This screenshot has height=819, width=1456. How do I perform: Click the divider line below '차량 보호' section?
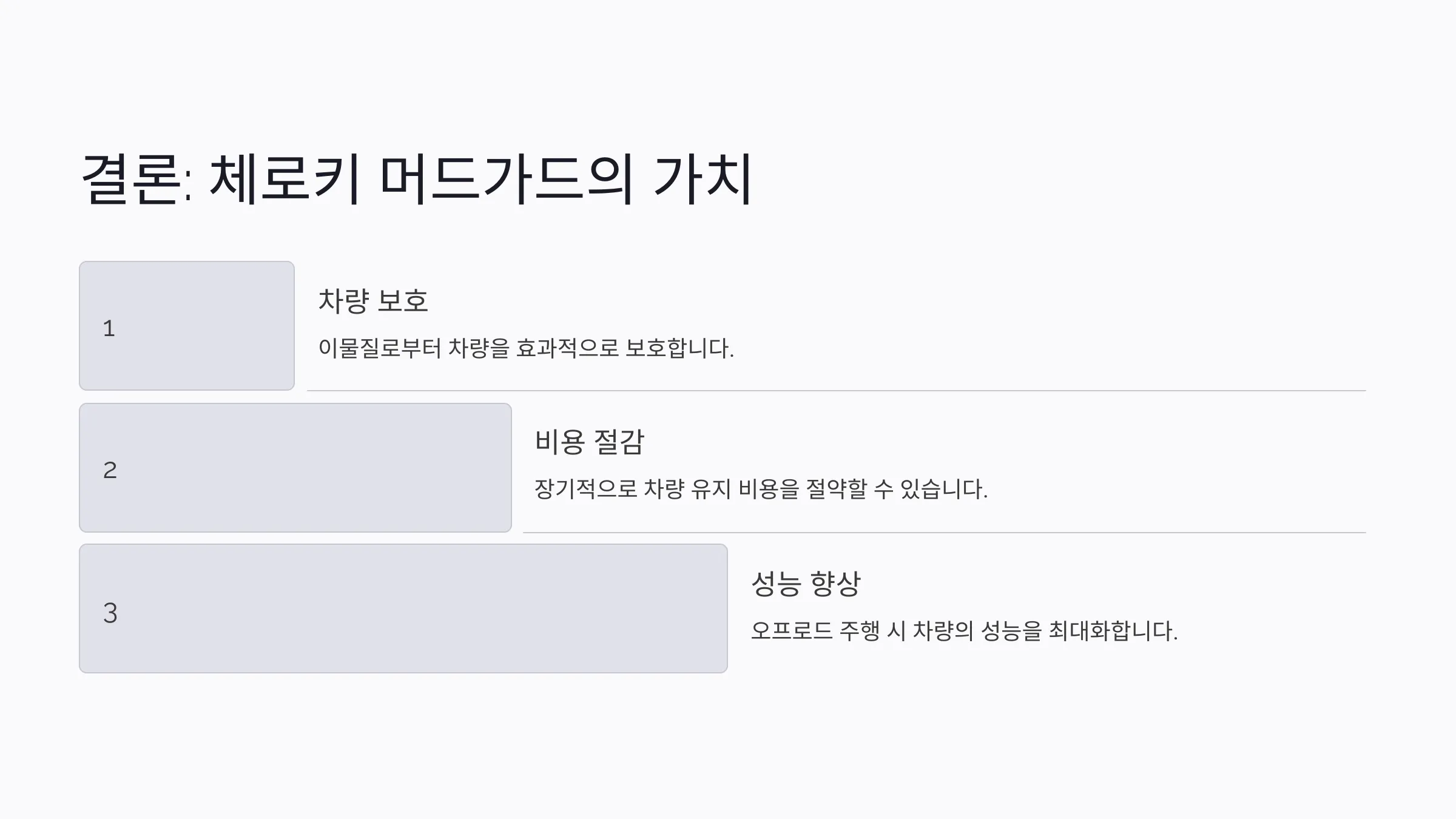[837, 391]
